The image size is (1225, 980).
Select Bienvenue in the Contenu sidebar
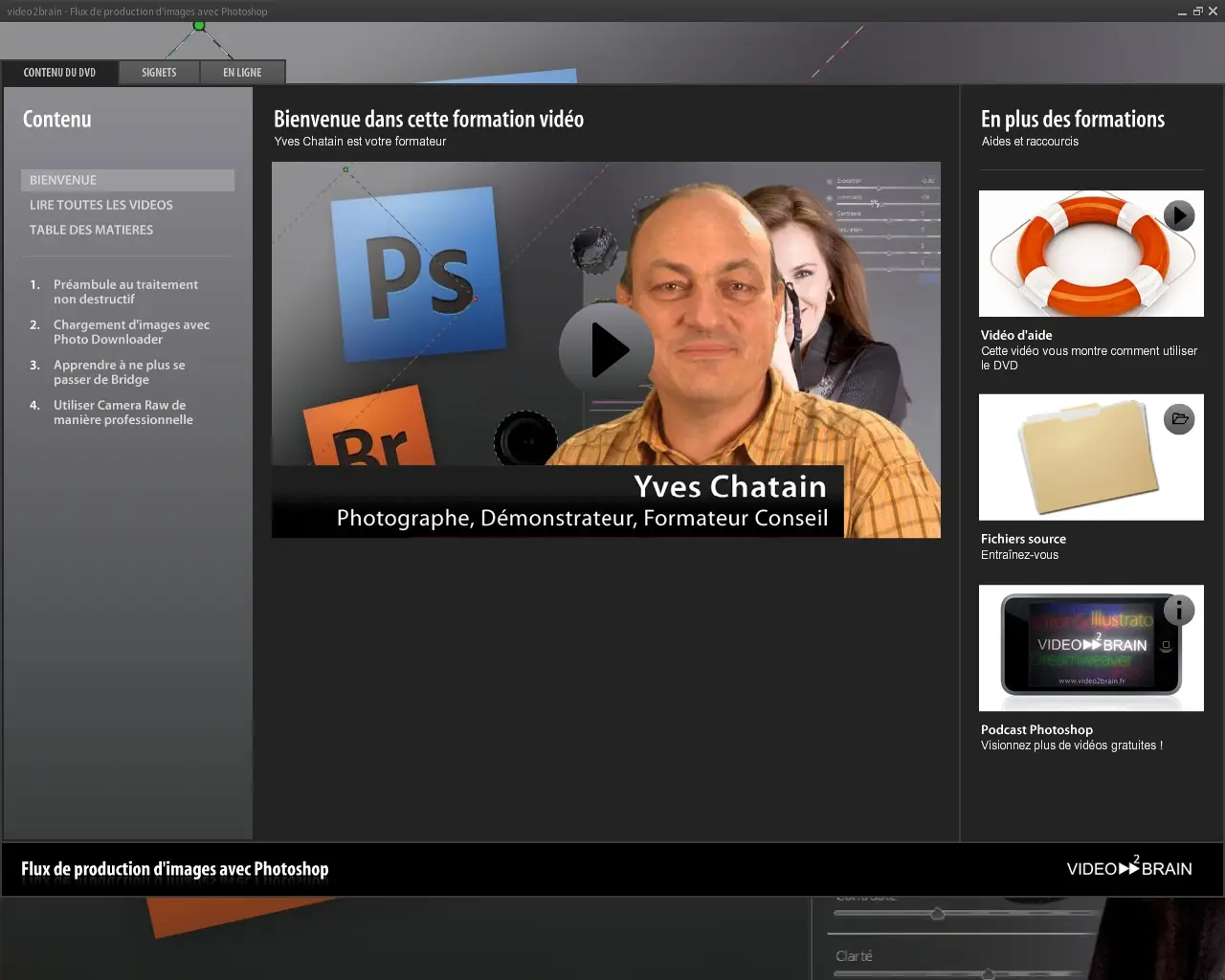point(127,180)
